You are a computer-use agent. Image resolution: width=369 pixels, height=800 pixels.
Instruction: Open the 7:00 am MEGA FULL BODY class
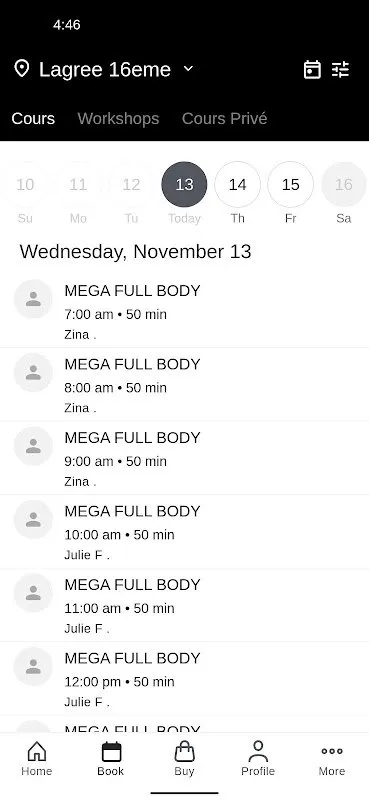pos(184,311)
